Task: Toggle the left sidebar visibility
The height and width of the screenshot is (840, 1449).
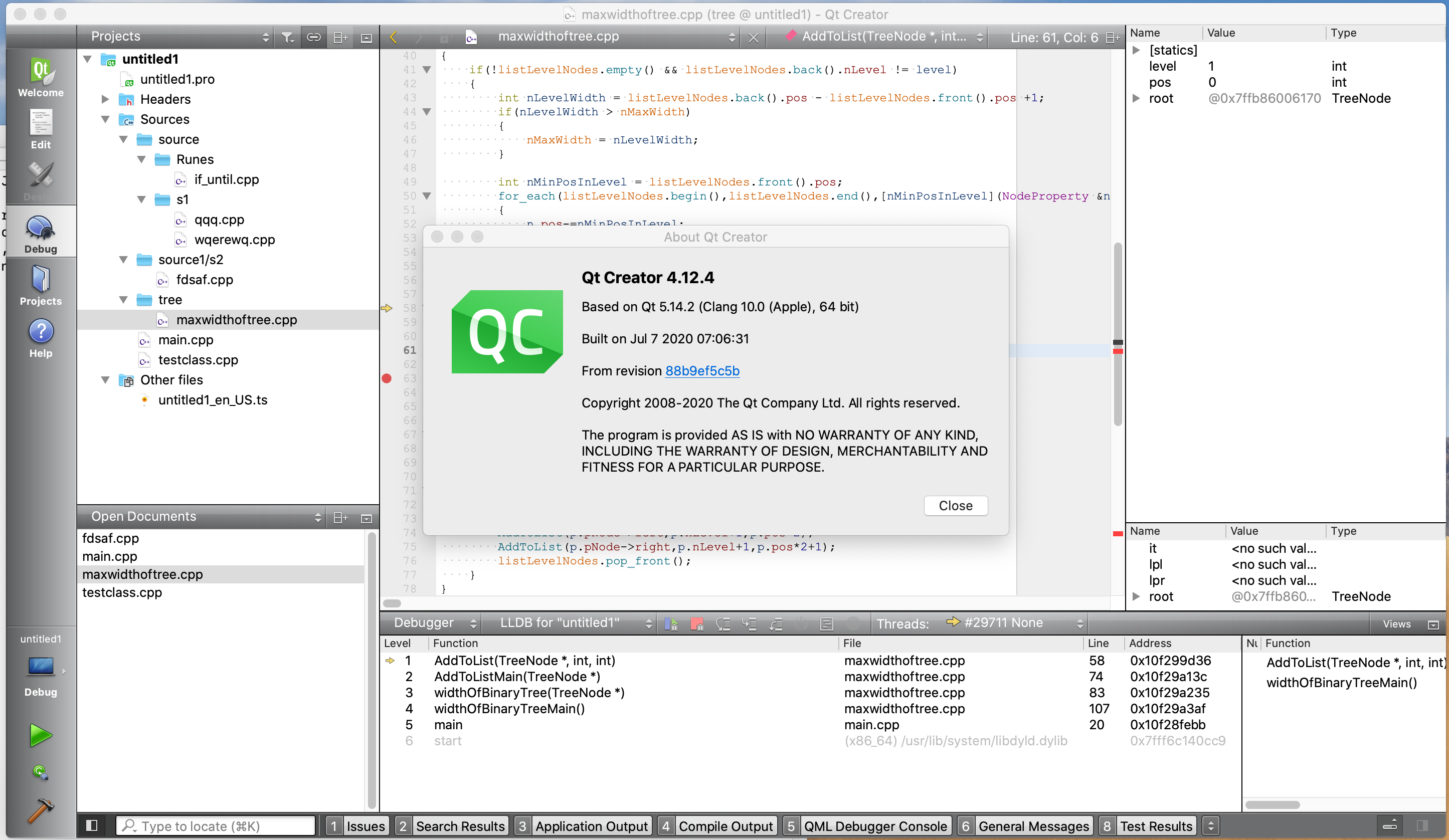Action: (91, 825)
